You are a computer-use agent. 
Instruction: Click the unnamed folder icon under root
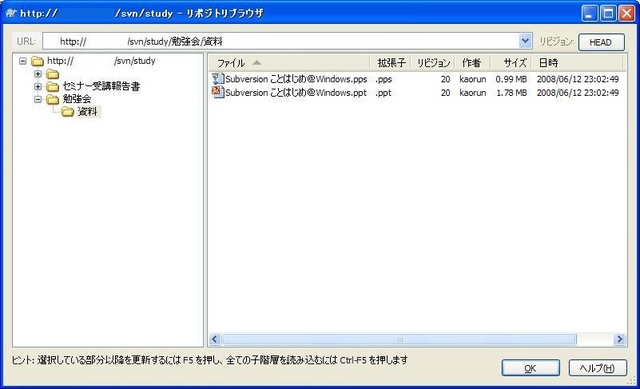click(x=52, y=74)
